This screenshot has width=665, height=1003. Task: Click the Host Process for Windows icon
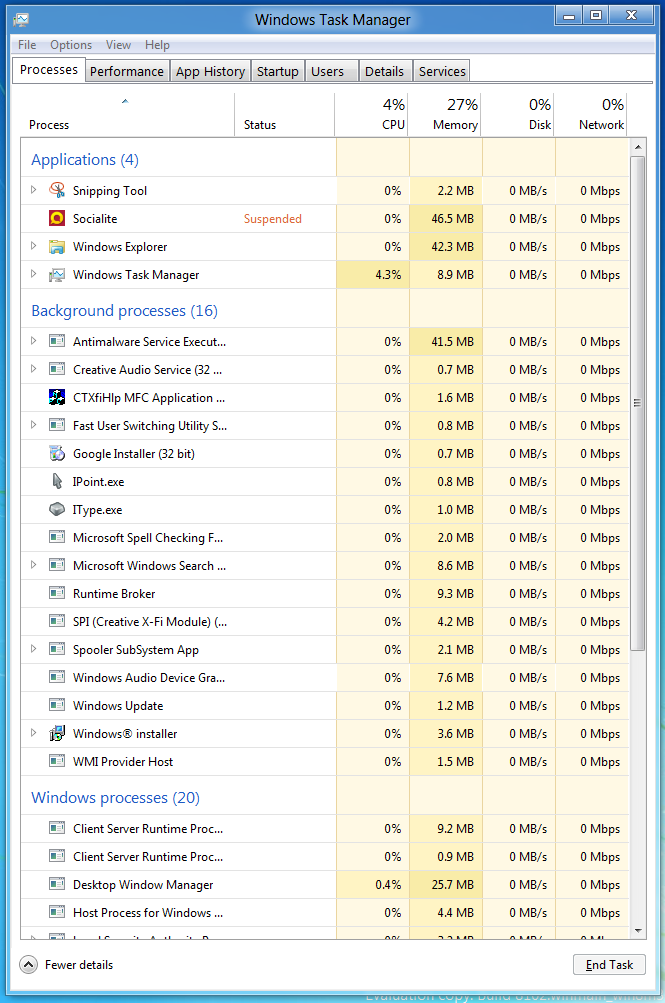click(x=57, y=912)
